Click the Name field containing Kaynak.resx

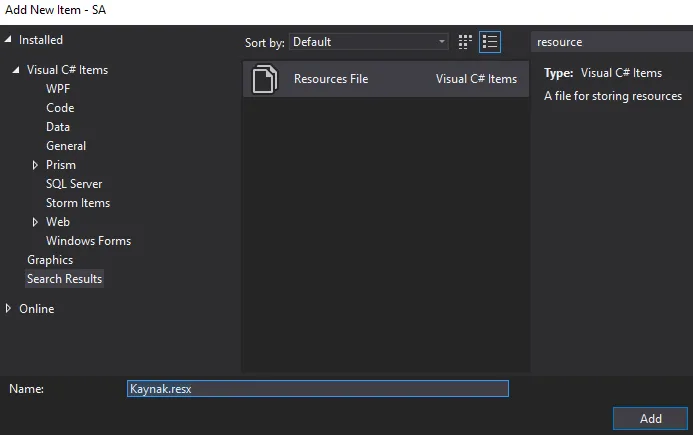tap(318, 389)
